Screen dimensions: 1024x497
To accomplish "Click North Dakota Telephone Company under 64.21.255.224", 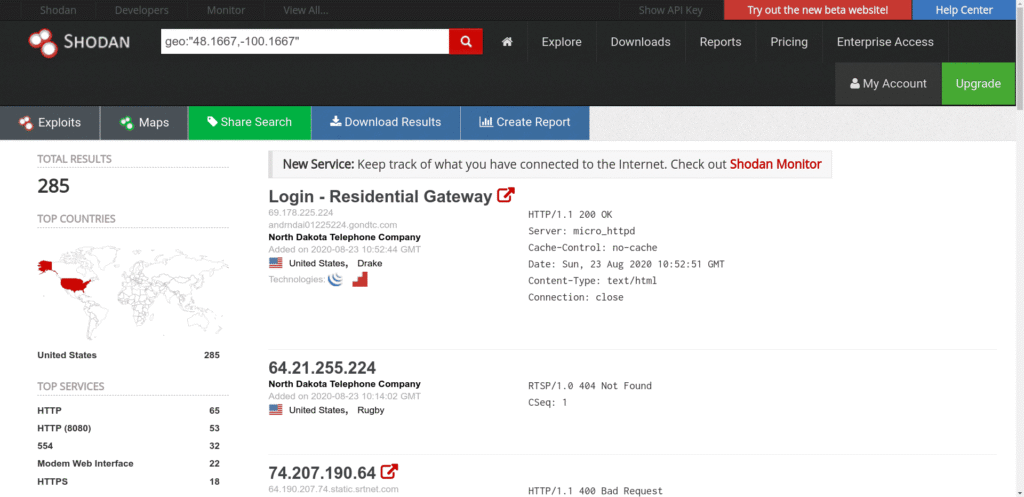I will [x=344, y=384].
